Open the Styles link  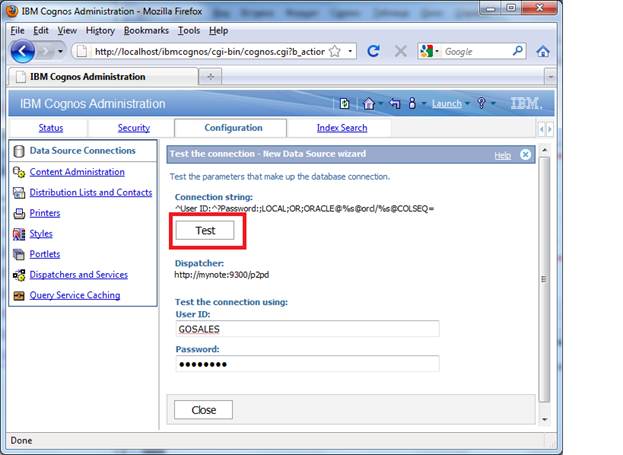pos(41,234)
